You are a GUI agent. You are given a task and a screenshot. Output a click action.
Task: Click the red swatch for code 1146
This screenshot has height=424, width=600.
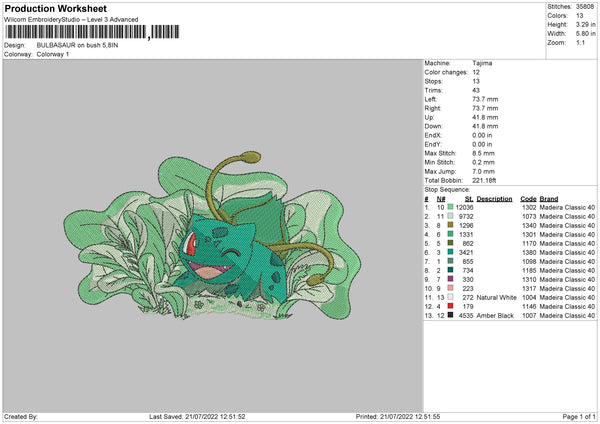pyautogui.click(x=451, y=307)
